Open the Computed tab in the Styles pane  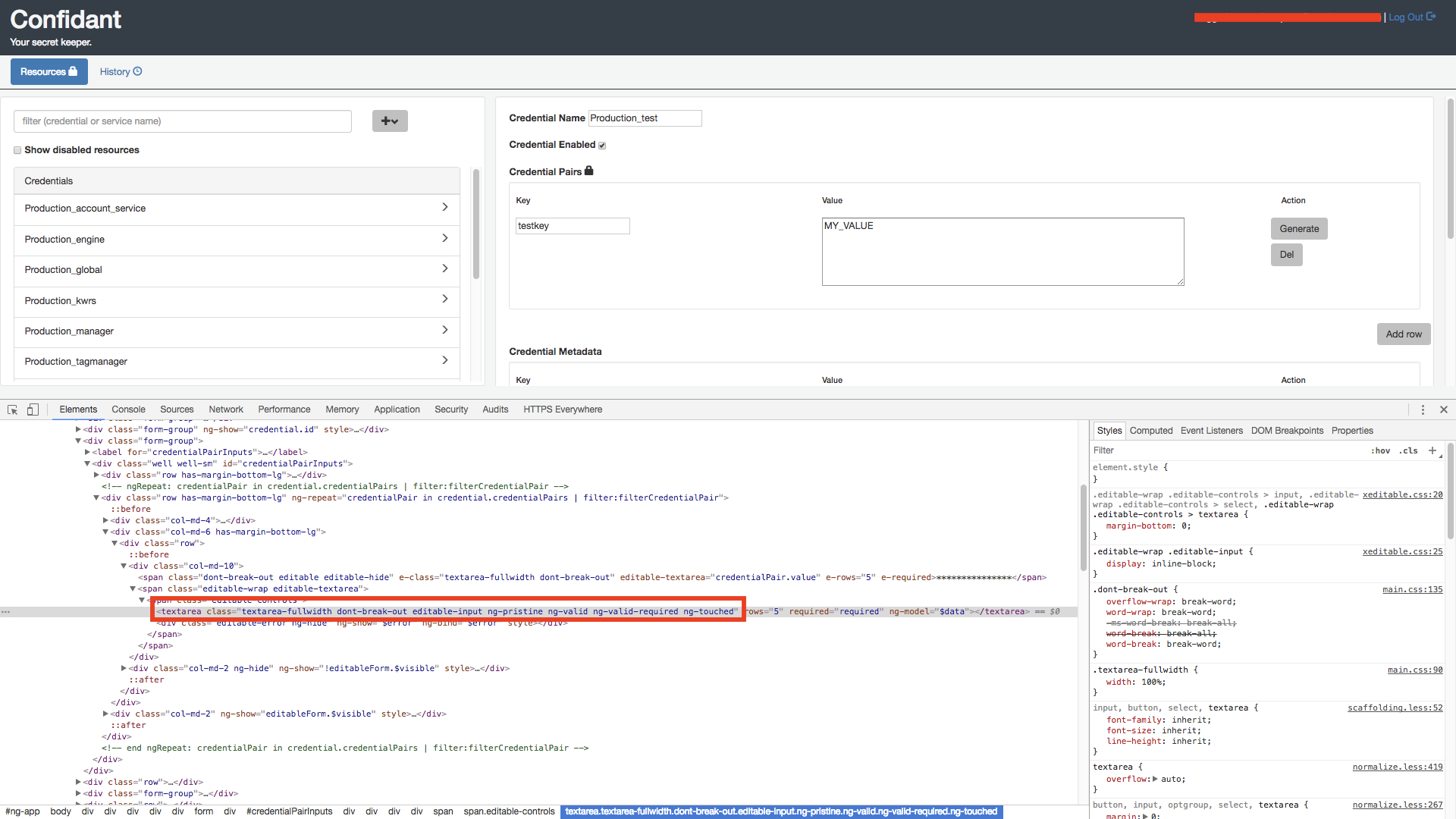(x=1151, y=430)
